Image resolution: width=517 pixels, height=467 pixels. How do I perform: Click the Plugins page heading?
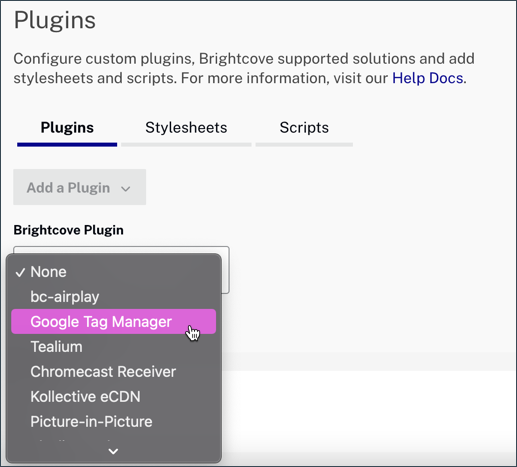pyautogui.click(x=55, y=21)
